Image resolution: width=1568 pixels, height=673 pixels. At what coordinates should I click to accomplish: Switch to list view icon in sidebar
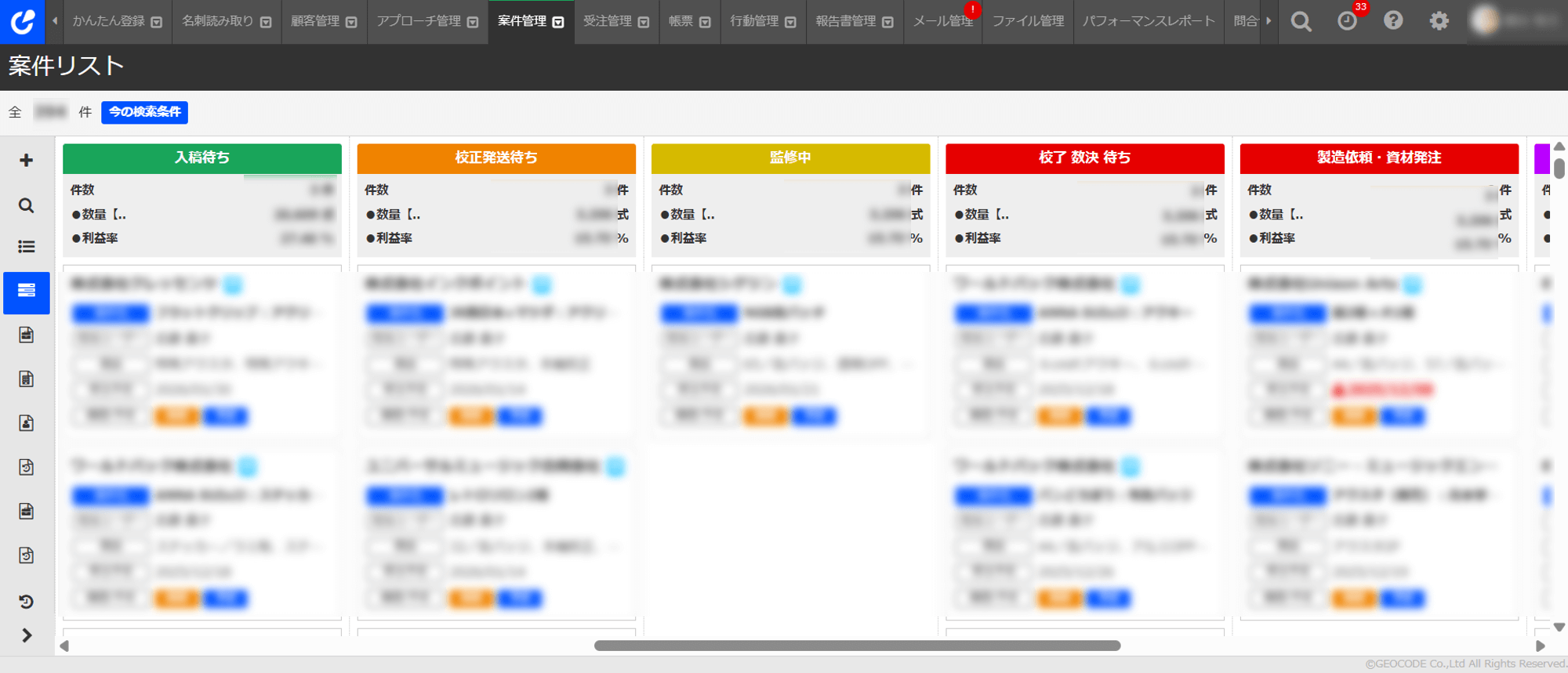(26, 247)
